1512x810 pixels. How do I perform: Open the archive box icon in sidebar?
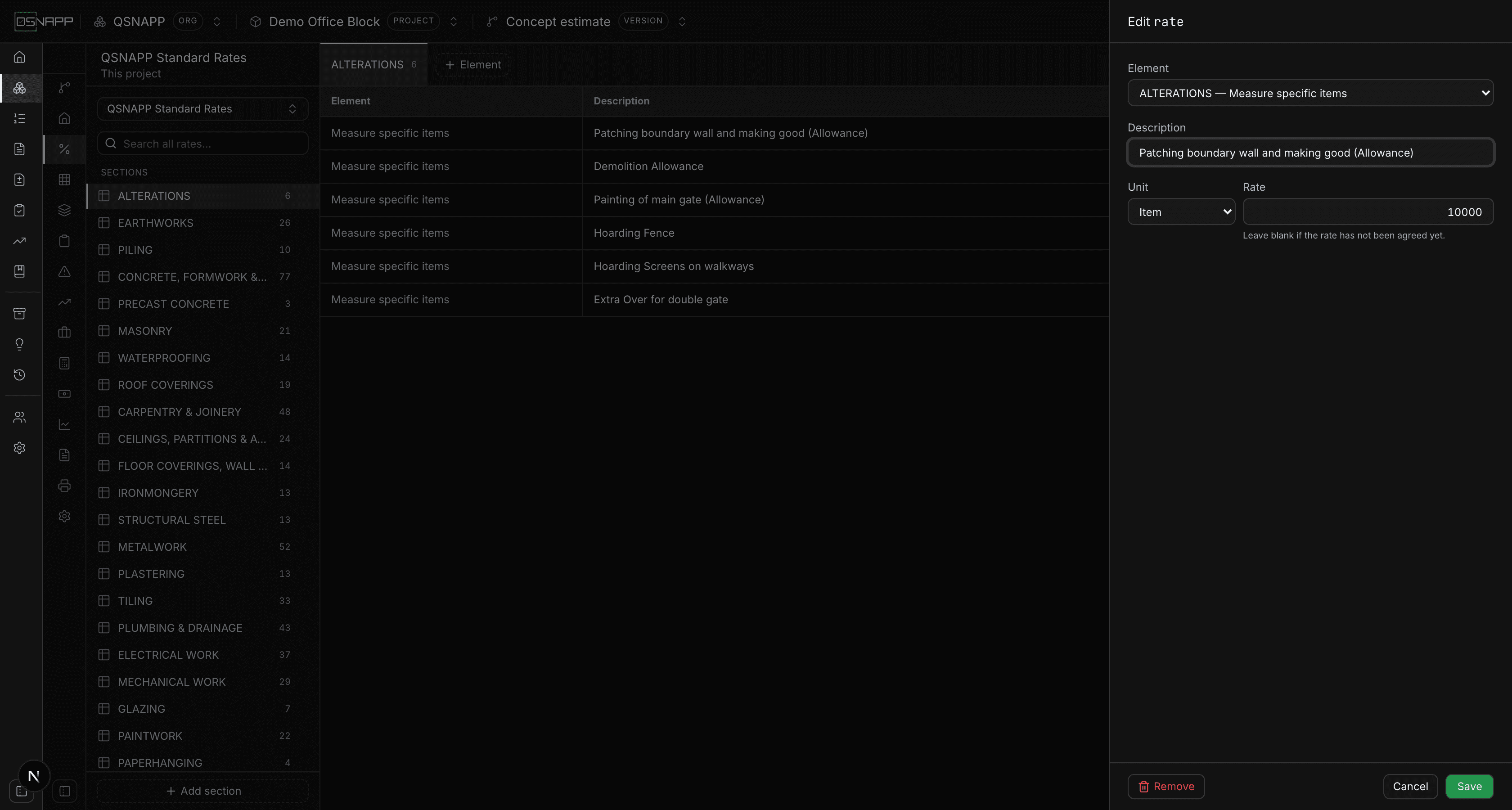19,314
